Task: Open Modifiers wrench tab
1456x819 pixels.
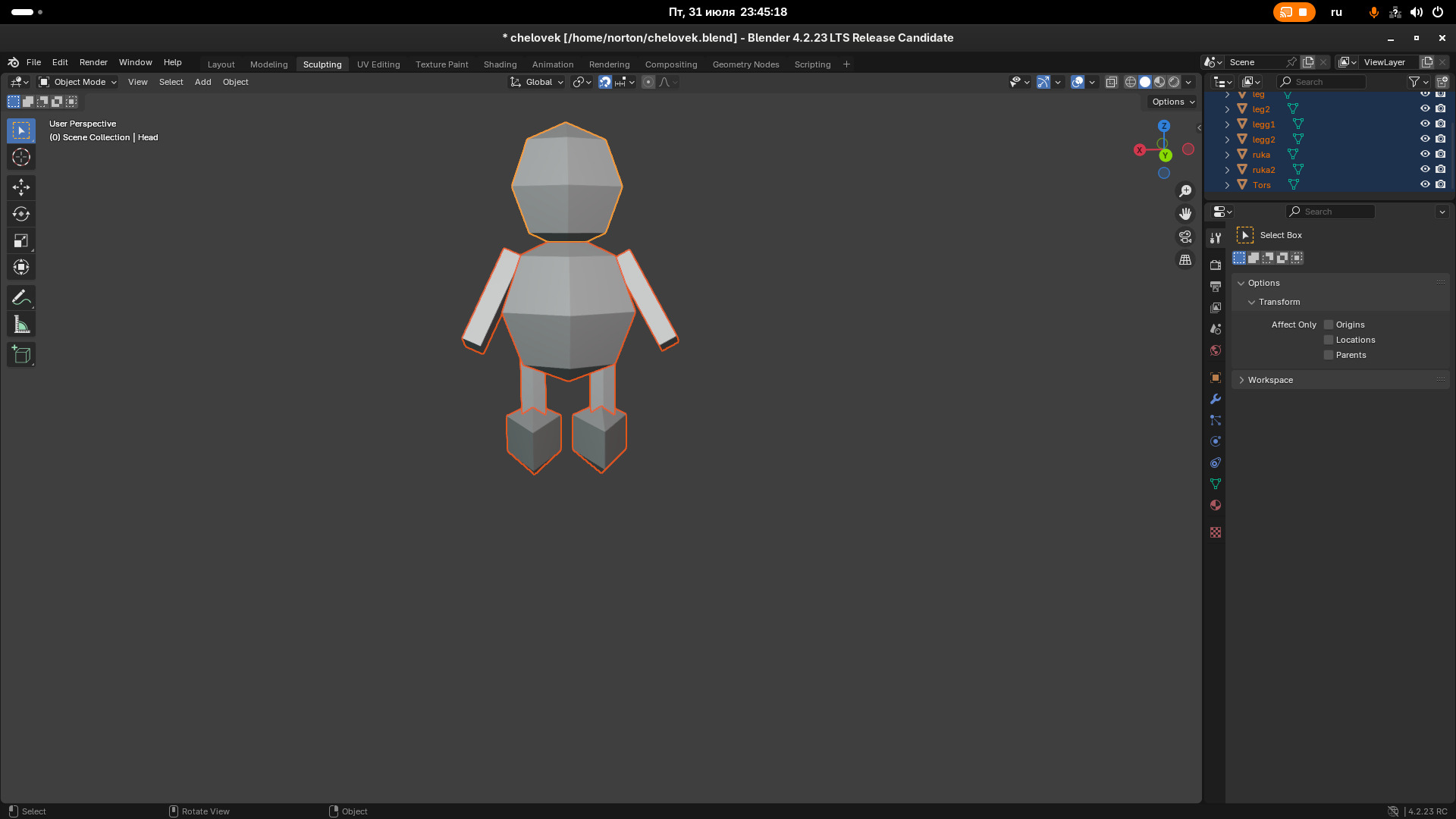Action: (1216, 398)
